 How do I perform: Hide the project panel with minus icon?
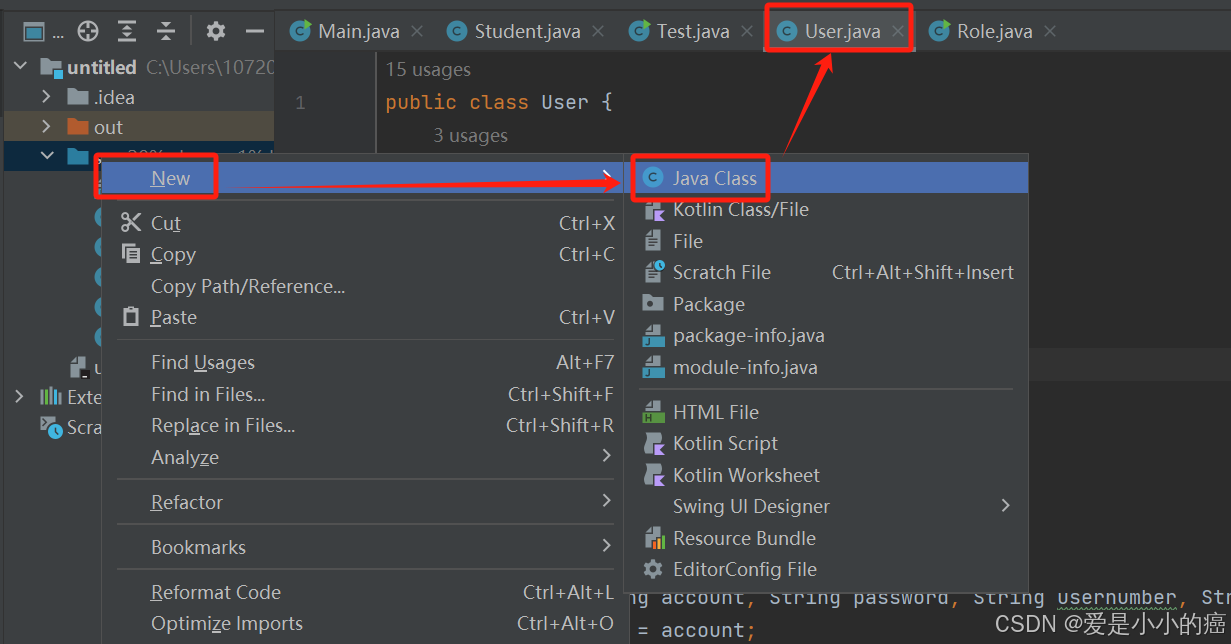[254, 31]
